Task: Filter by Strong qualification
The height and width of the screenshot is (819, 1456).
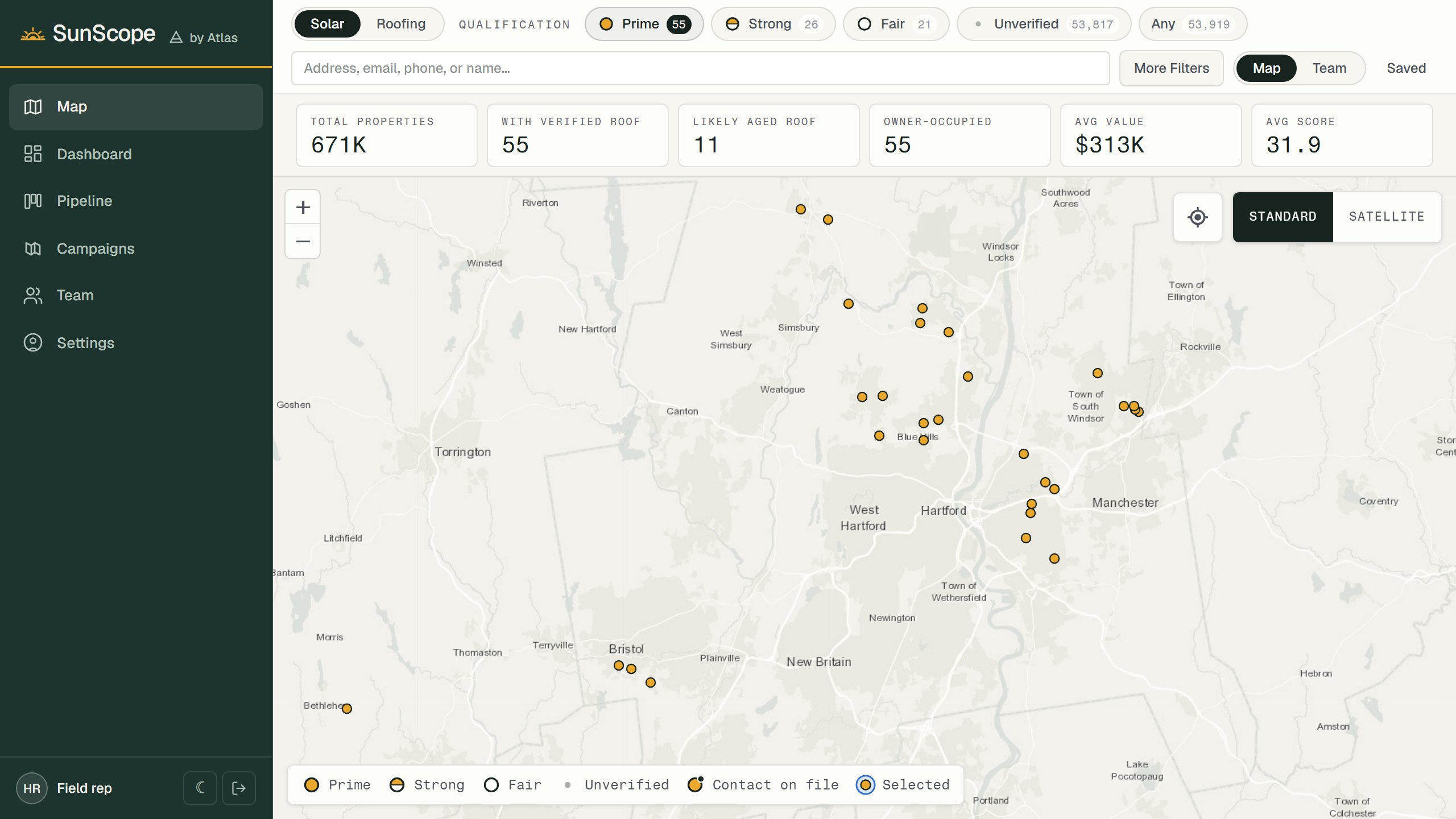Action: point(773,24)
